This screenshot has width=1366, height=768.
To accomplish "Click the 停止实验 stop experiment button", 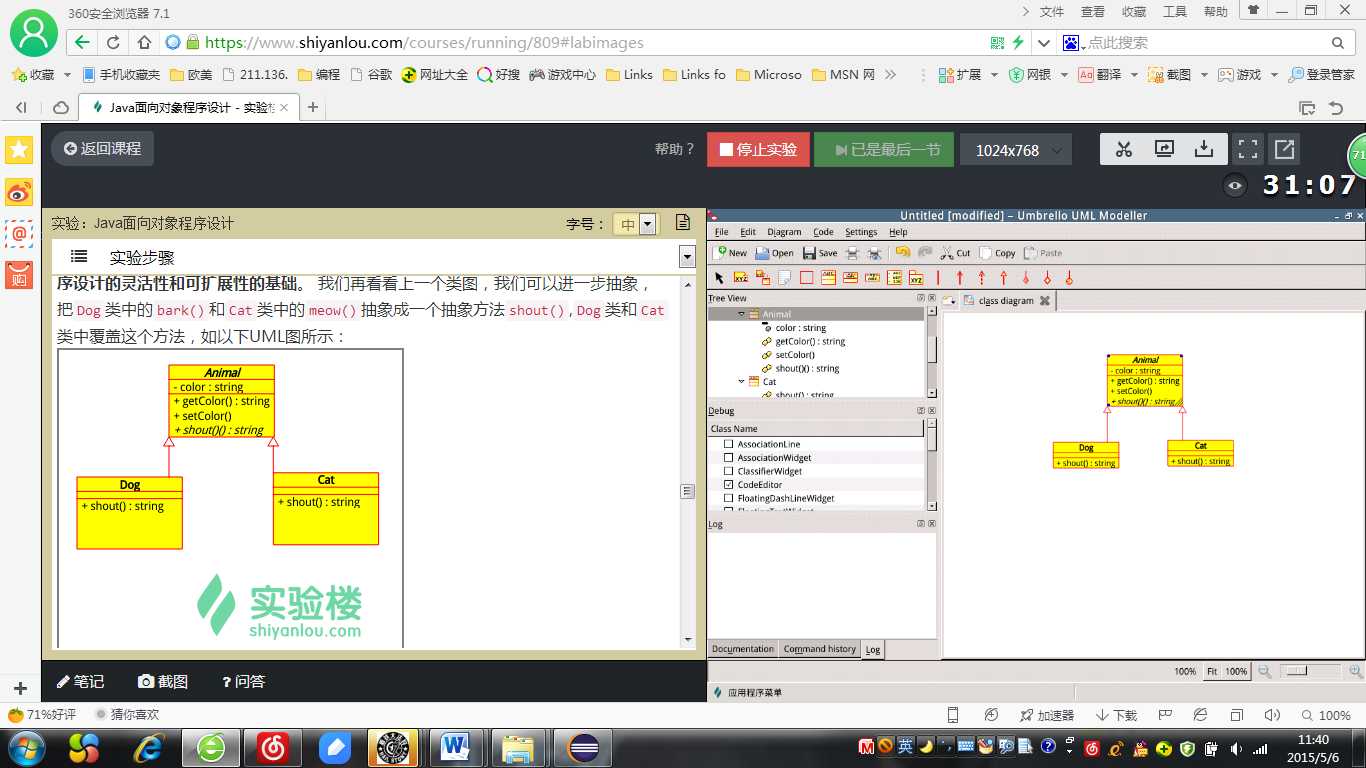I will 758,150.
